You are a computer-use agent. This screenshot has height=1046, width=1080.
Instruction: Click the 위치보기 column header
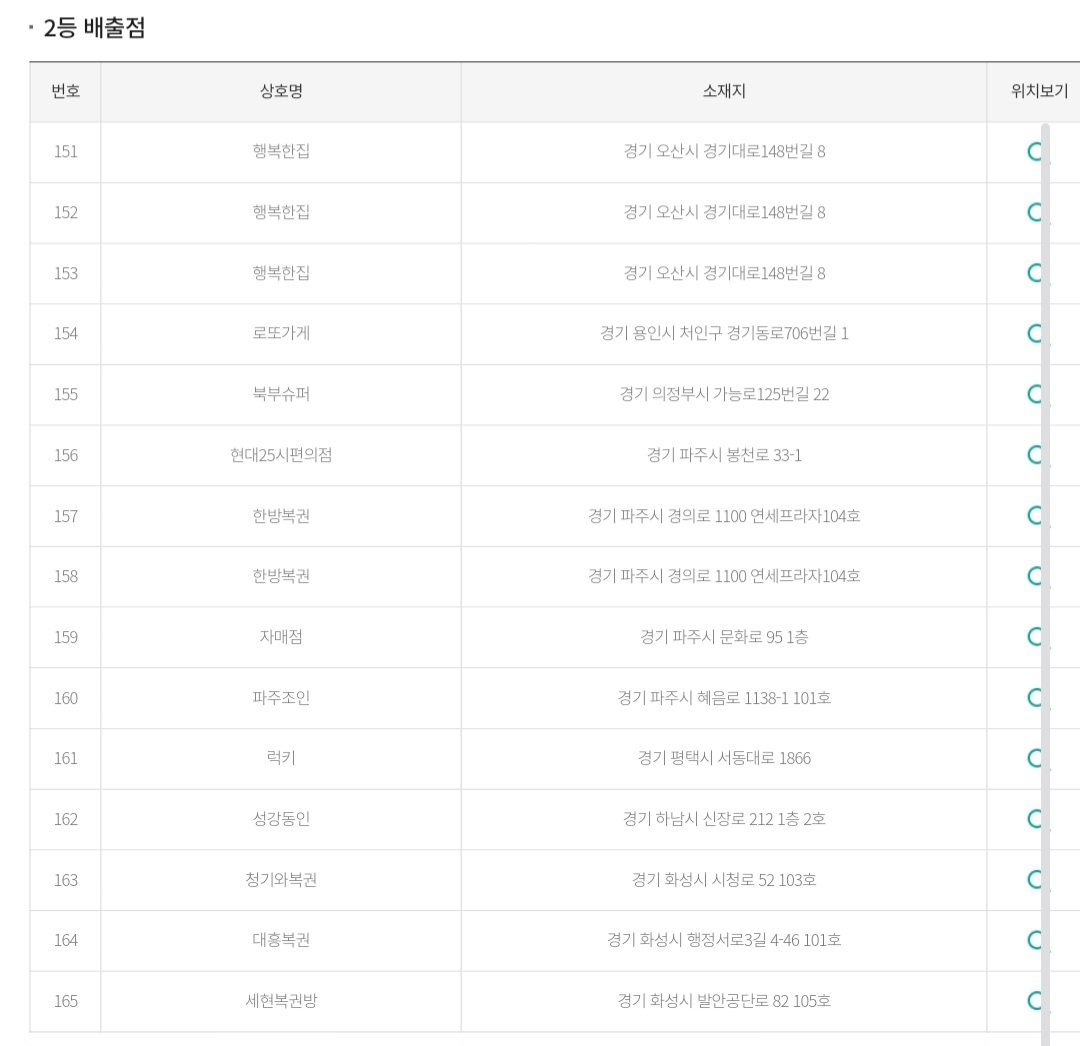coord(1039,92)
